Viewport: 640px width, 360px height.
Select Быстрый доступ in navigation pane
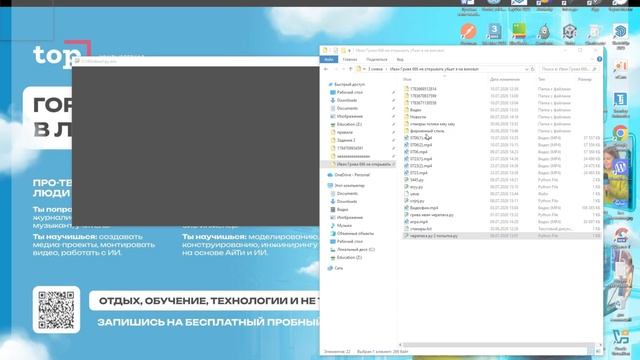point(349,84)
